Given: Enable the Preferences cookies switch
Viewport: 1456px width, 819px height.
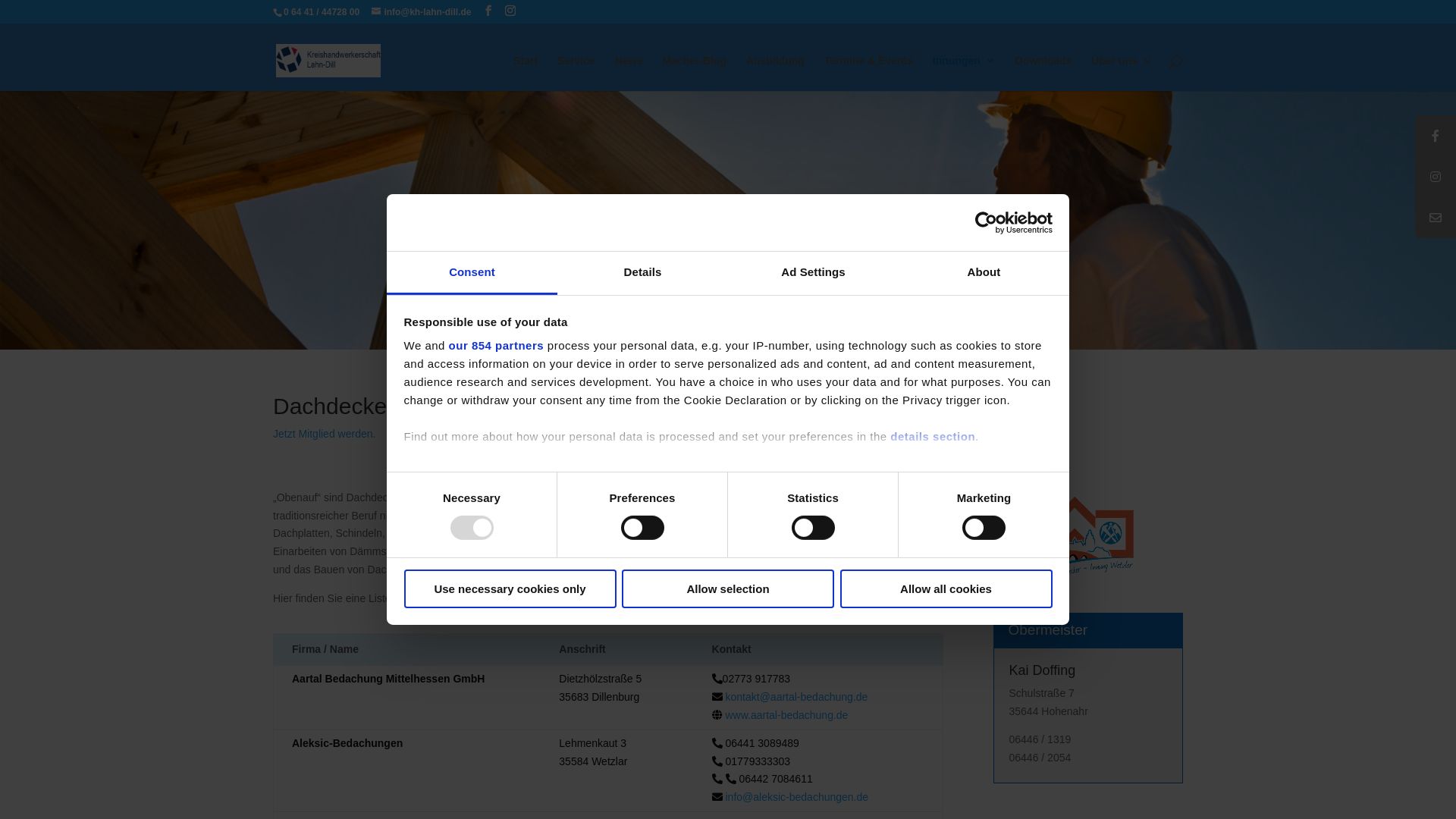Looking at the screenshot, I should pos(642,528).
